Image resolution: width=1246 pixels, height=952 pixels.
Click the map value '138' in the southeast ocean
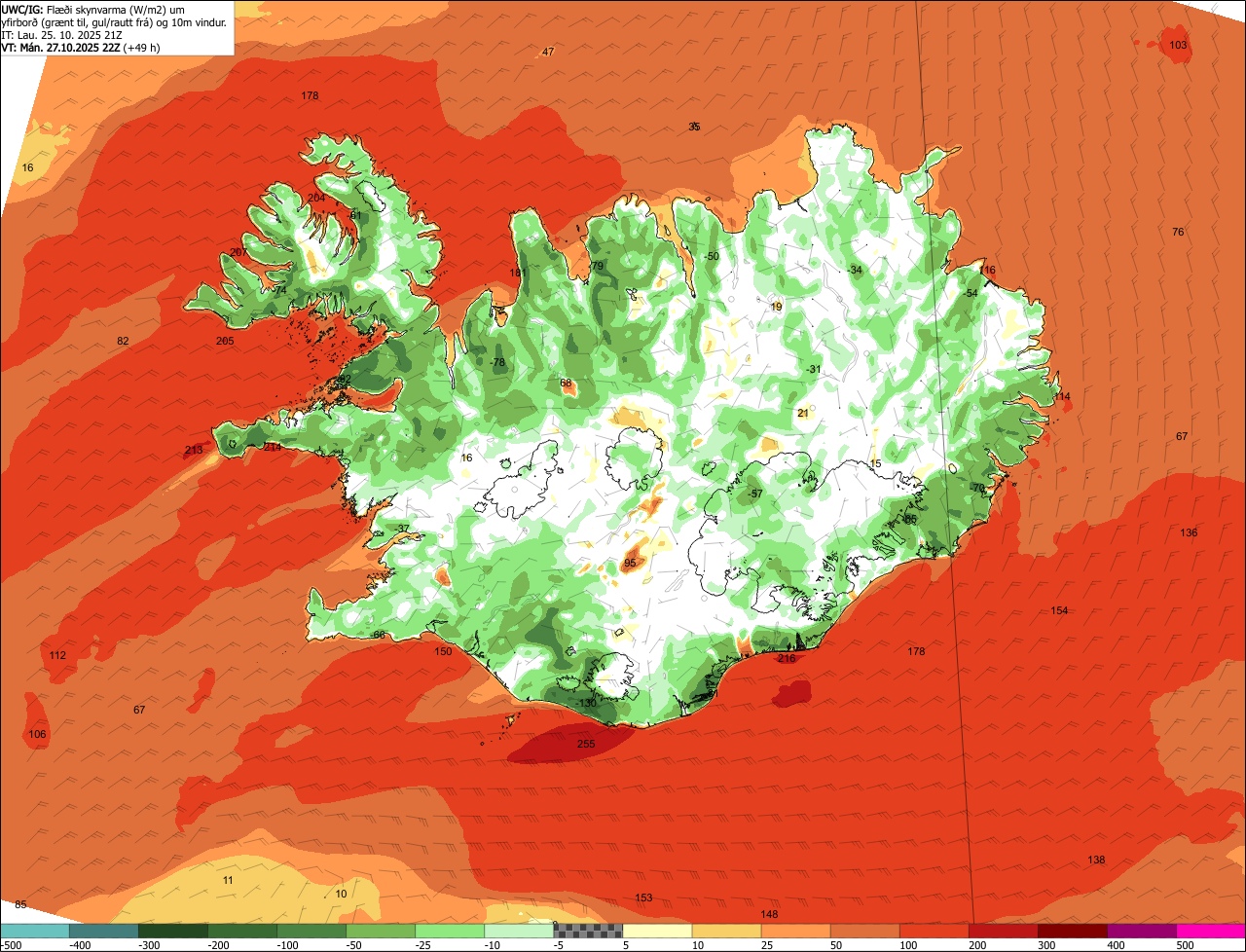tap(1096, 860)
